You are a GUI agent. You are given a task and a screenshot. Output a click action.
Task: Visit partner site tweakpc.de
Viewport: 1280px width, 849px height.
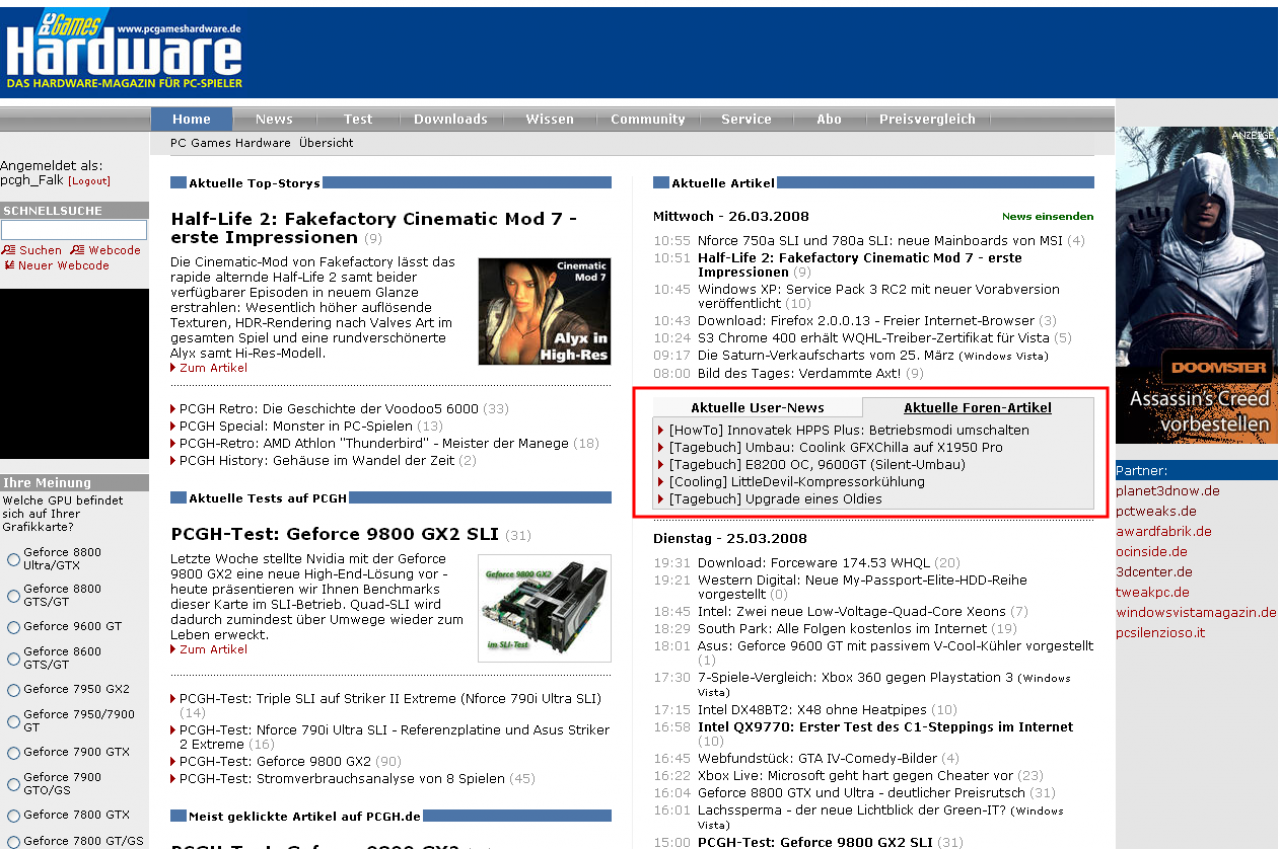[1152, 592]
